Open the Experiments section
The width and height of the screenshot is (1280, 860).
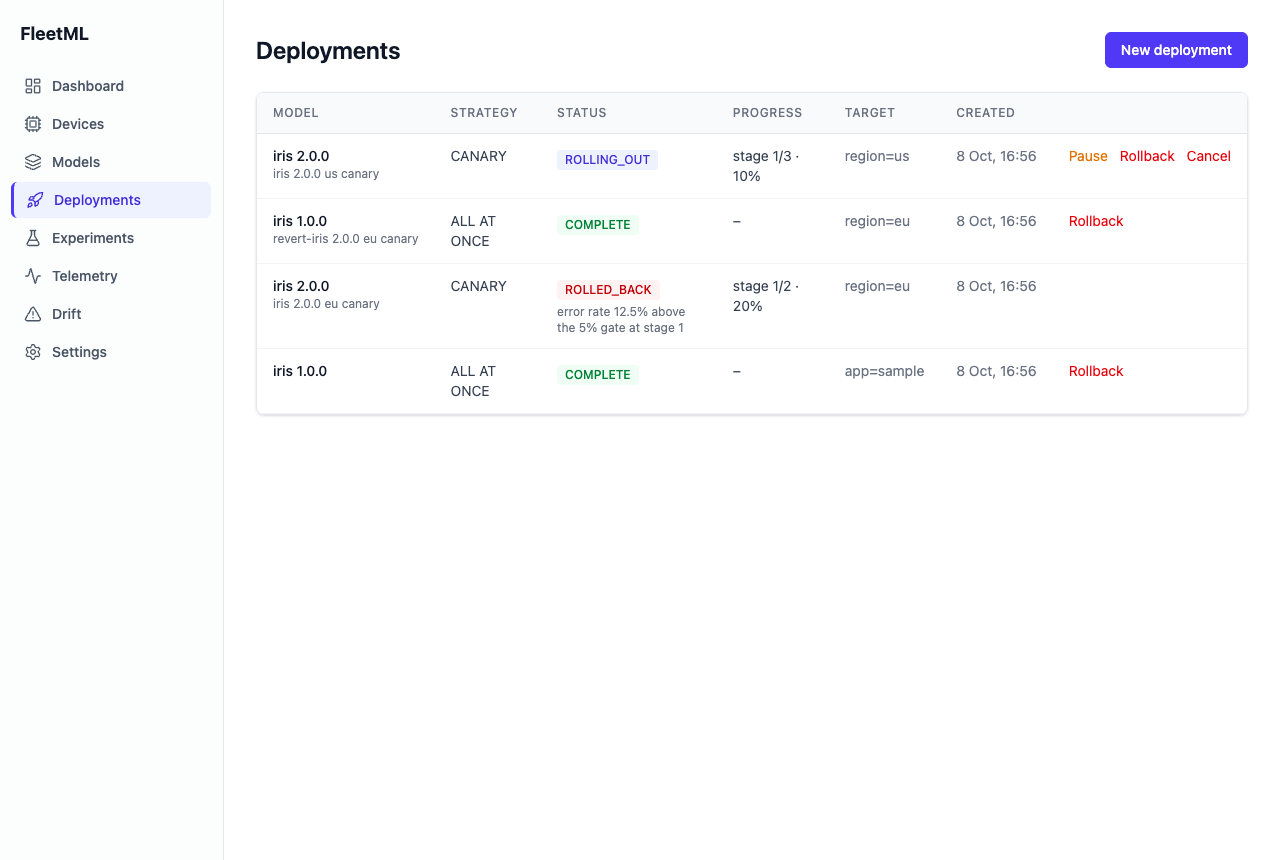[x=111, y=238]
